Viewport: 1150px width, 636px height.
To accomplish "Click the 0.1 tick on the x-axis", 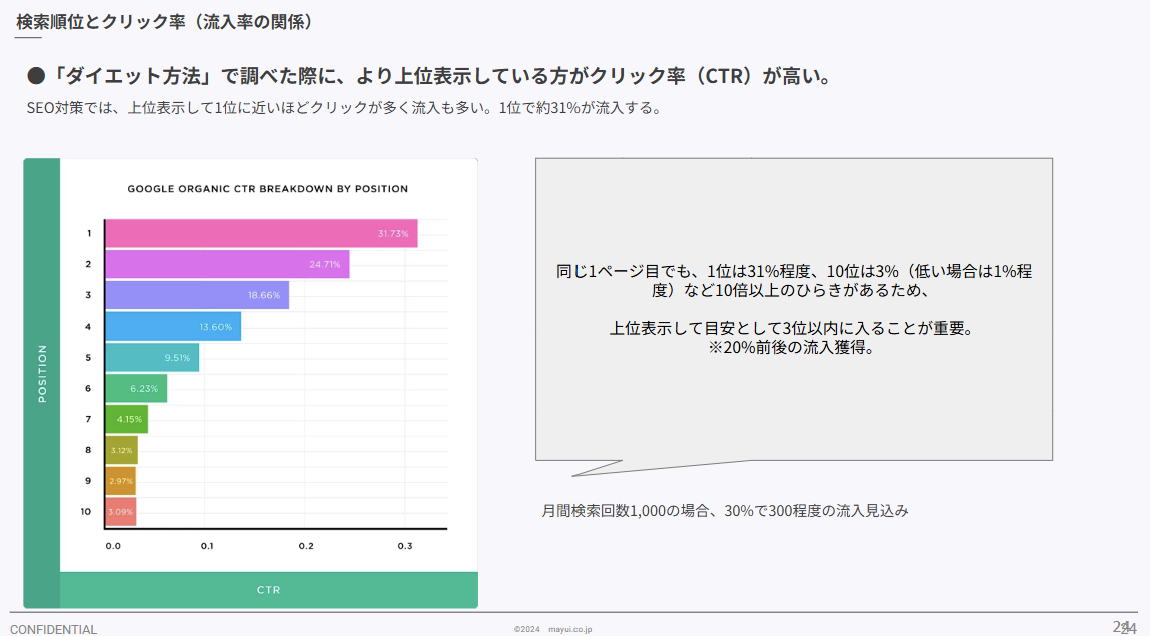I will tap(208, 546).
